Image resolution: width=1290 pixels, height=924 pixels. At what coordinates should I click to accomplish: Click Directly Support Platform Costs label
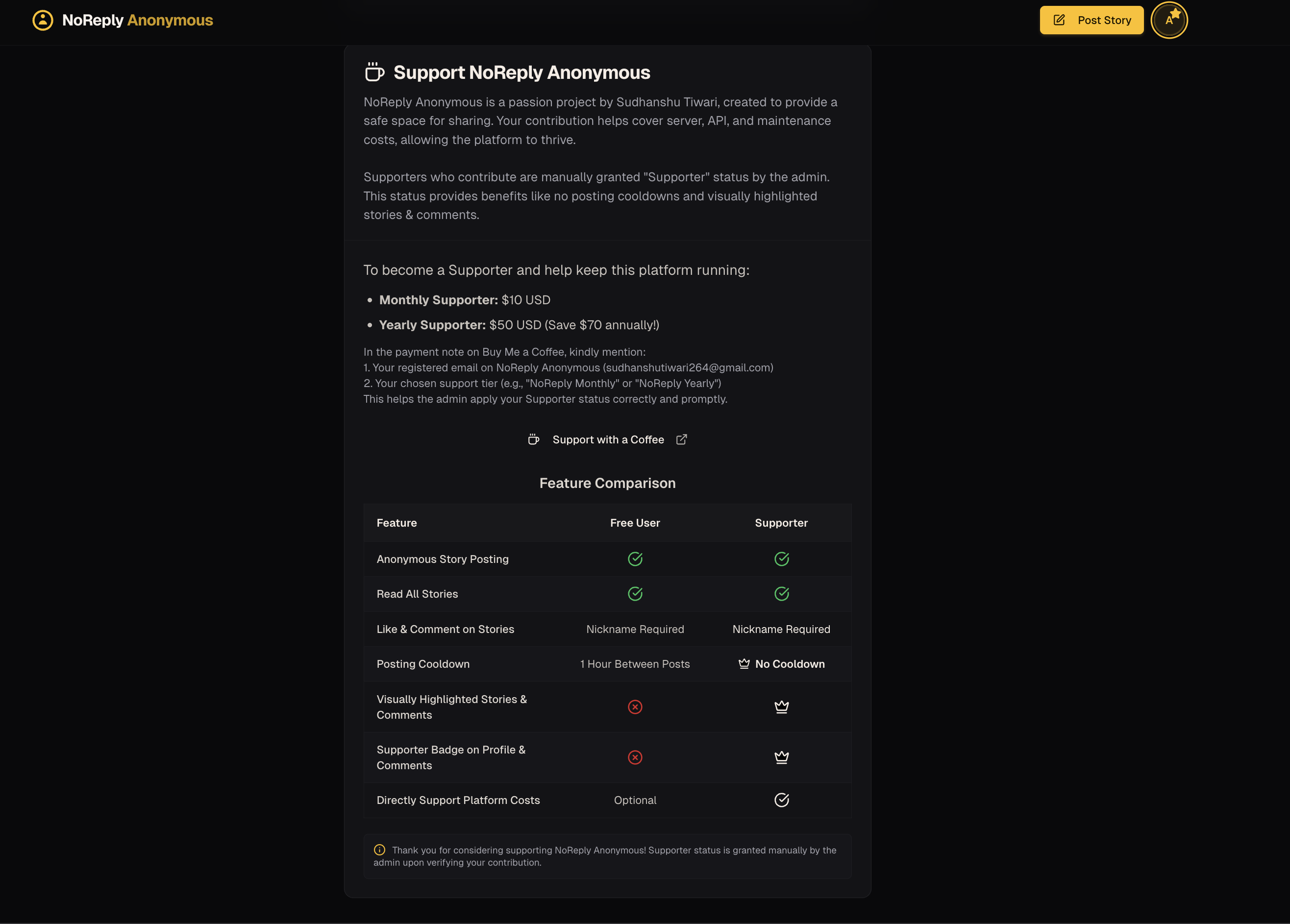click(458, 800)
